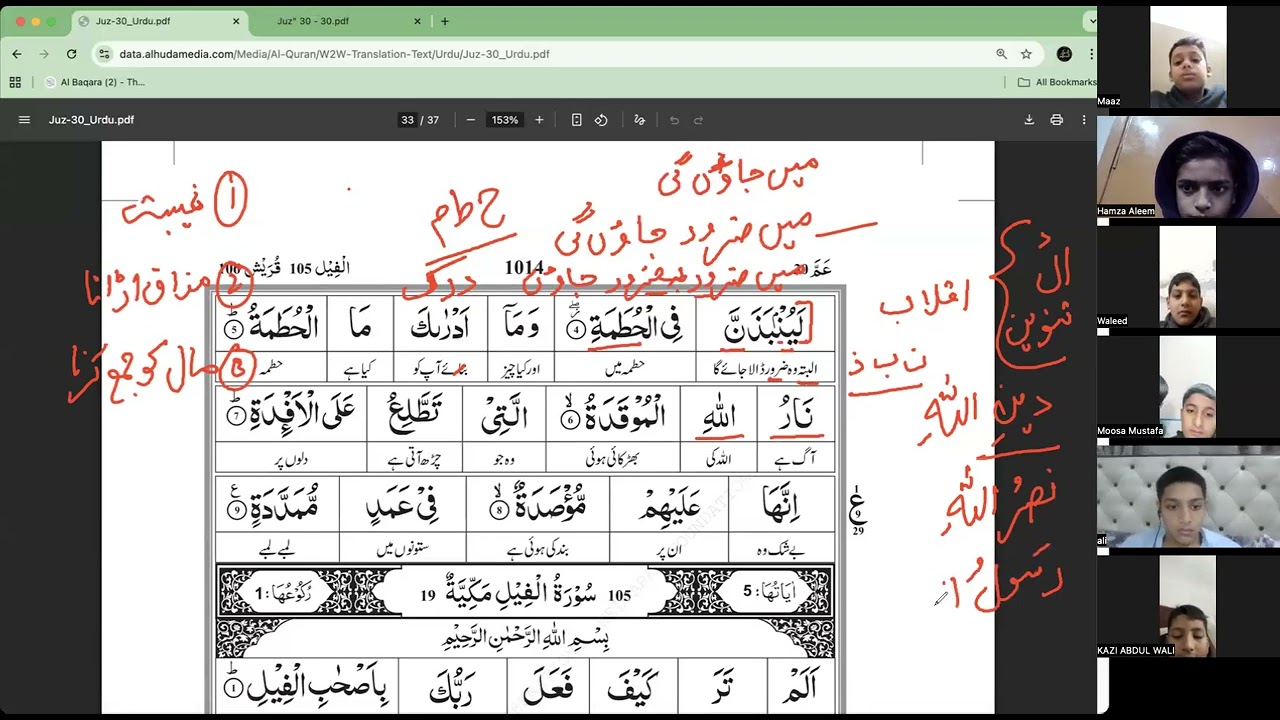Click the Surah Al-Fil title banner
Image resolution: width=1280 pixels, height=720 pixels.
point(526,593)
